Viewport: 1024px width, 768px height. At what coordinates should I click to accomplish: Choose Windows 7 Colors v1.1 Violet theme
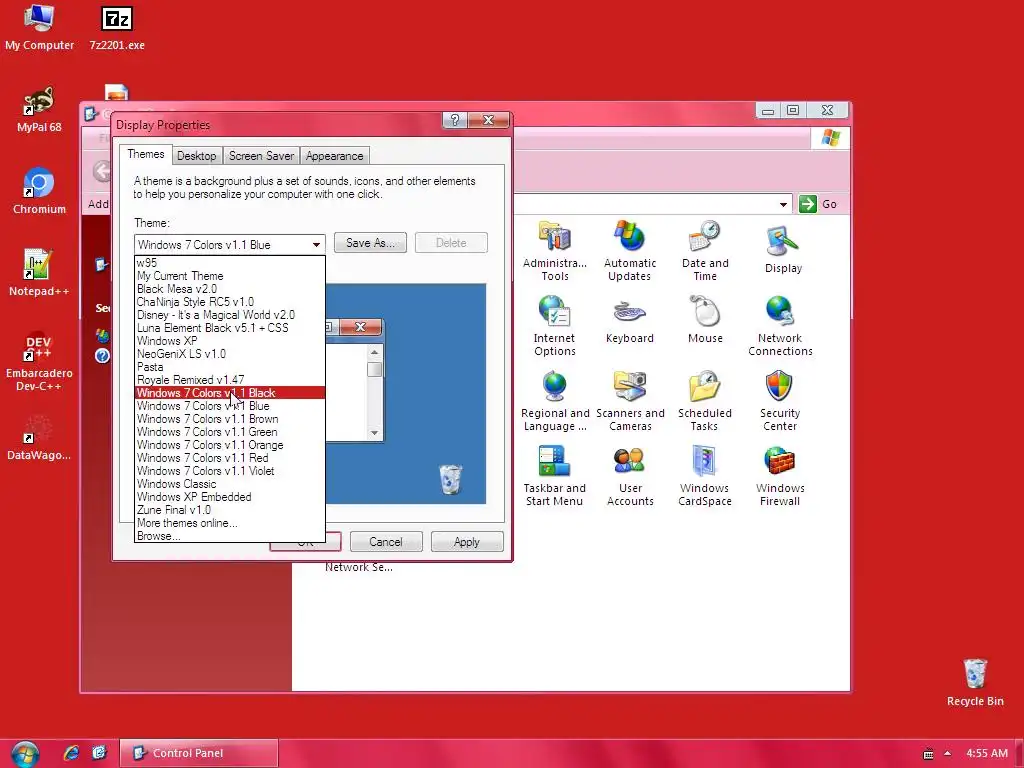(230, 471)
